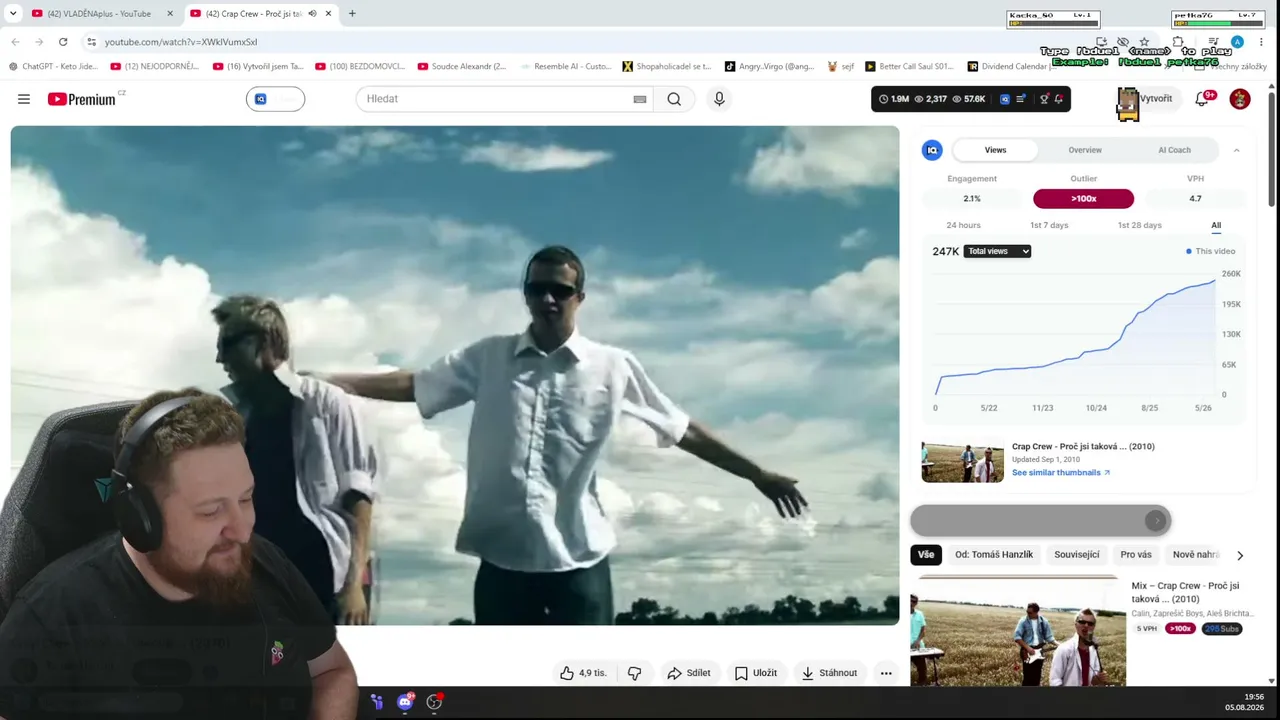1280x720 pixels.
Task: Click inside the Hledat search field
Action: 495,99
